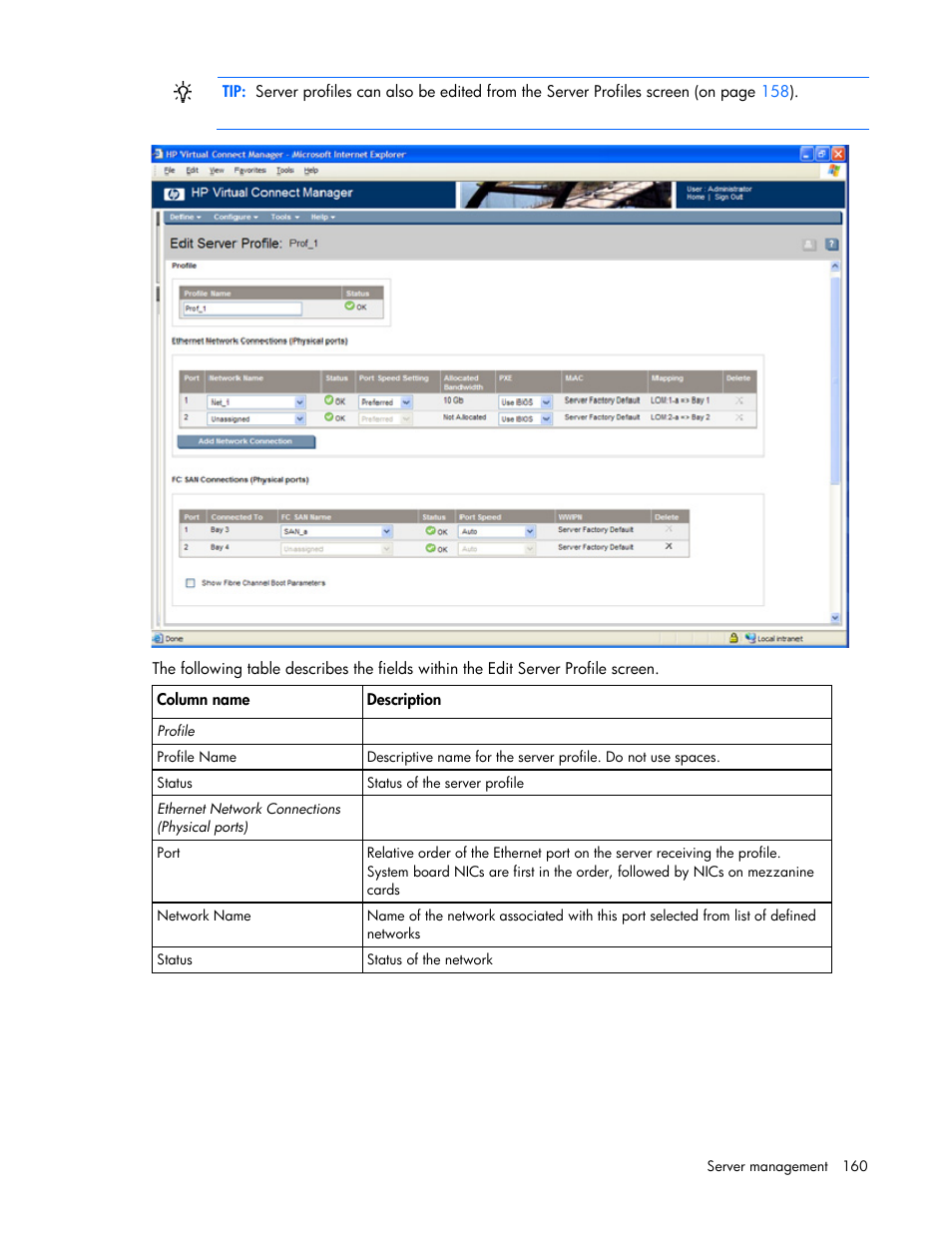
Task: Click the Sign Out link
Action: click(x=728, y=198)
